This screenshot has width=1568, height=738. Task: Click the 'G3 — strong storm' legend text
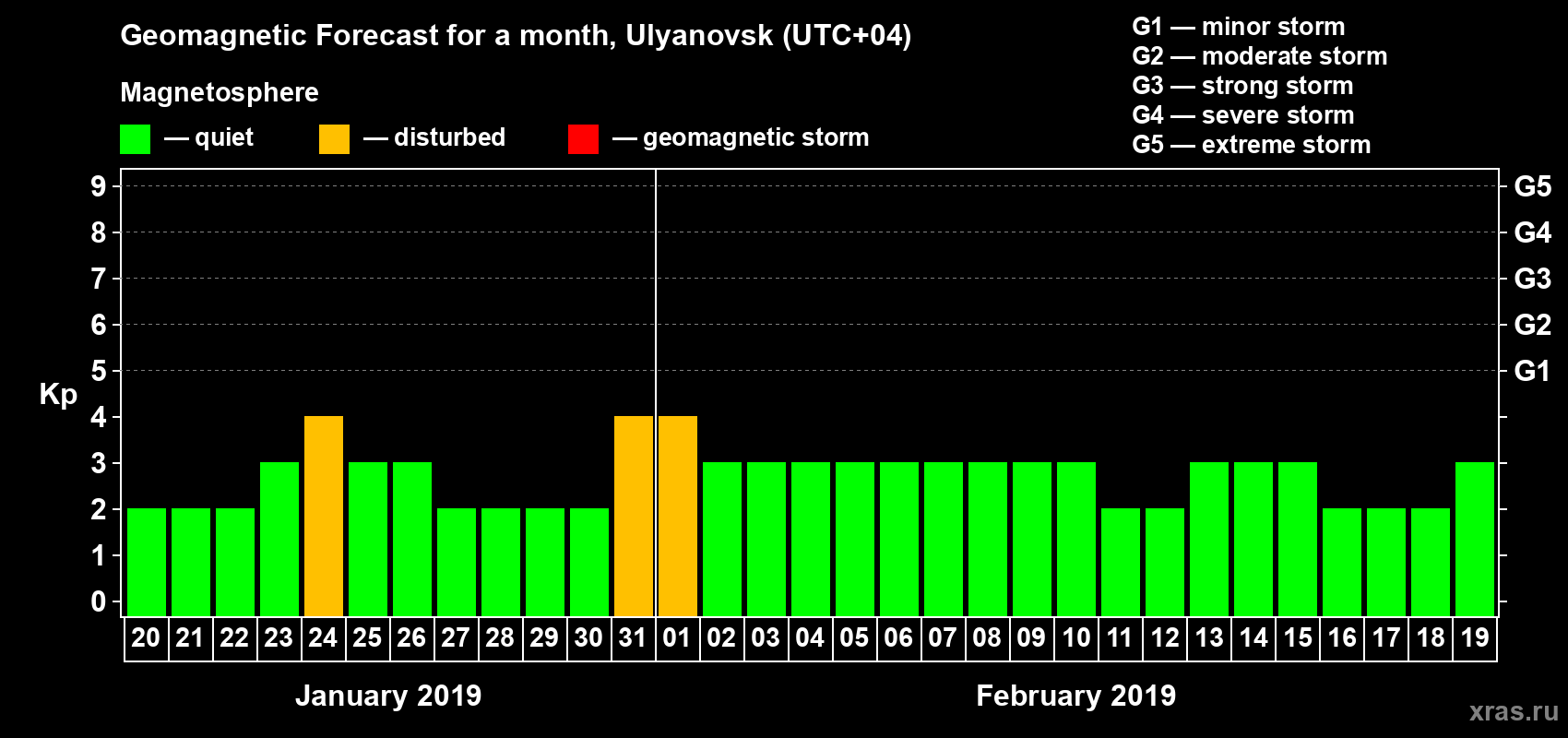point(1242,86)
